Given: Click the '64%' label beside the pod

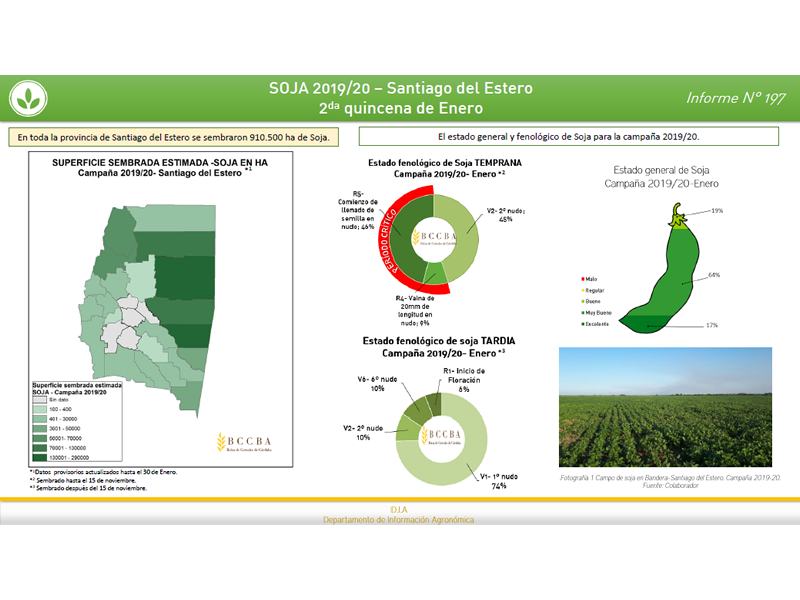Looking at the screenshot, I should click(714, 275).
